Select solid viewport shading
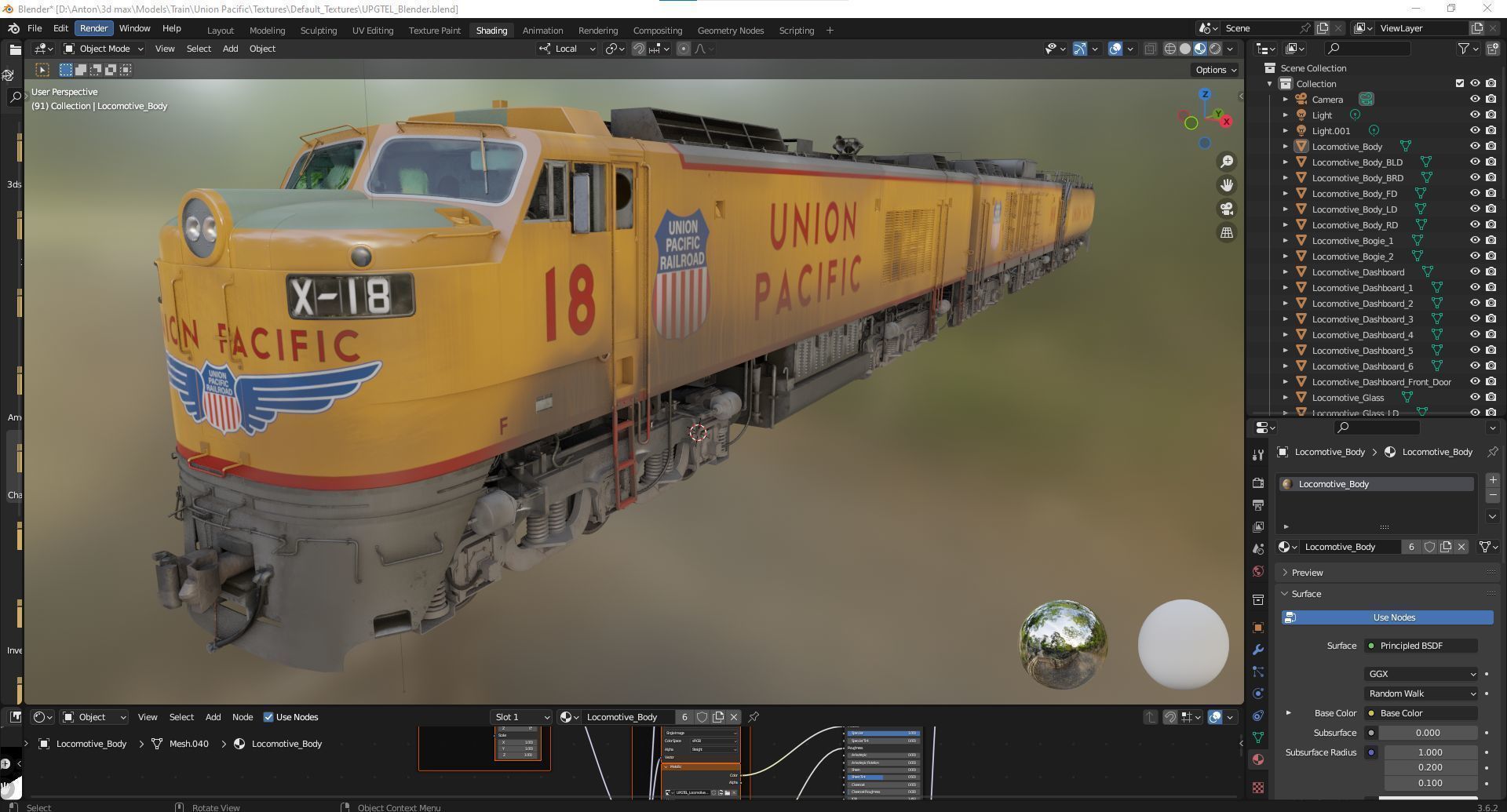 [1185, 49]
